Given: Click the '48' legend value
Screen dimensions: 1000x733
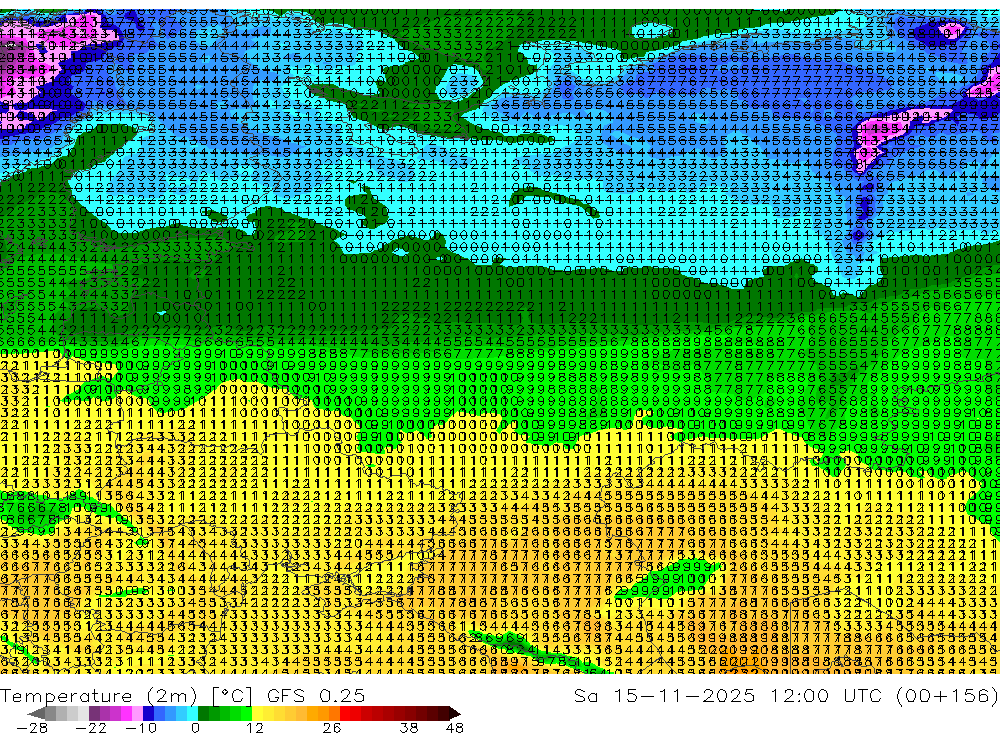Looking at the screenshot, I should [455, 728].
